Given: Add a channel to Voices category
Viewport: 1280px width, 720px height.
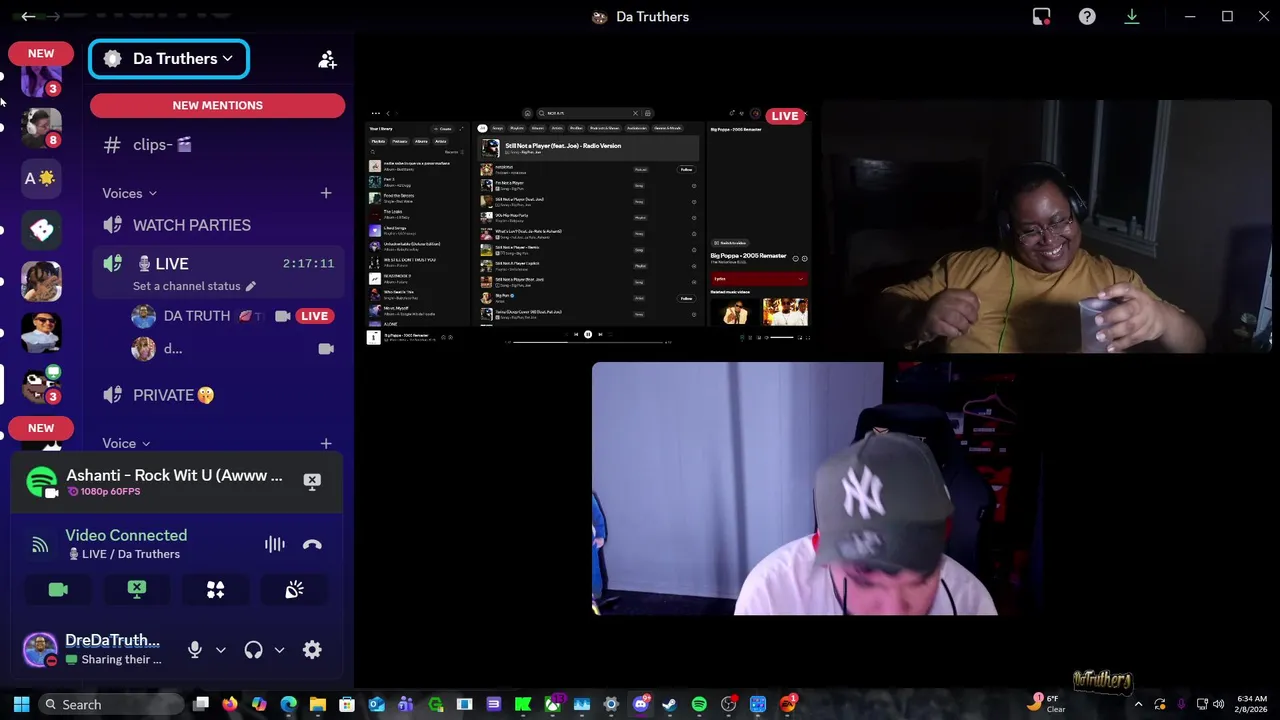Looking at the screenshot, I should 326,193.
